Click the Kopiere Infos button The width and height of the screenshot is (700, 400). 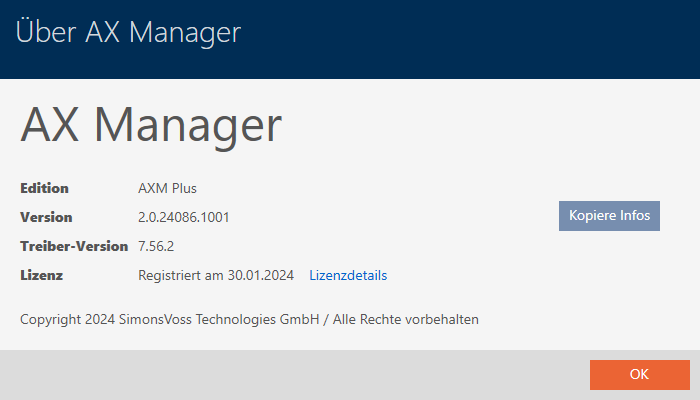[x=609, y=215]
